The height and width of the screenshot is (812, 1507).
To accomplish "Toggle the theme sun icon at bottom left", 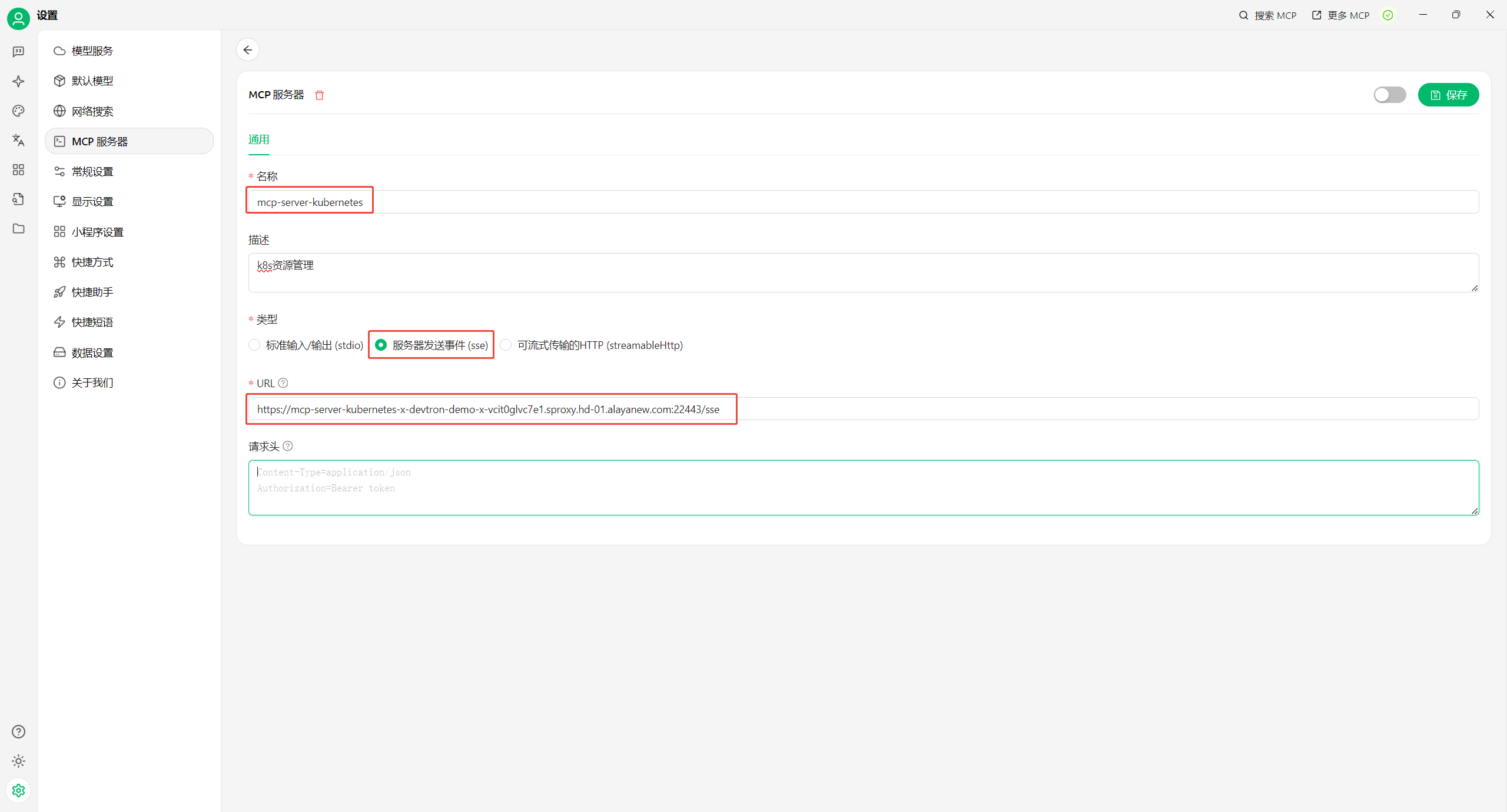I will click(18, 761).
